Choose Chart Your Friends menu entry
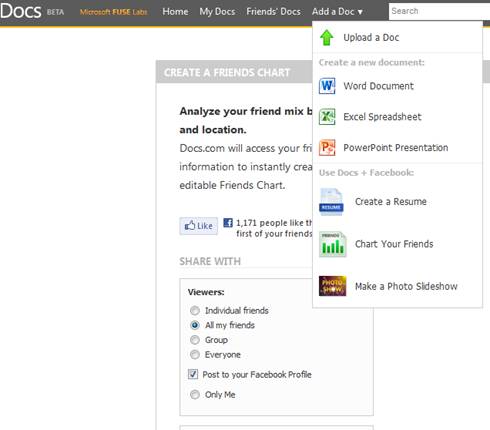490x430 pixels. pos(397,244)
